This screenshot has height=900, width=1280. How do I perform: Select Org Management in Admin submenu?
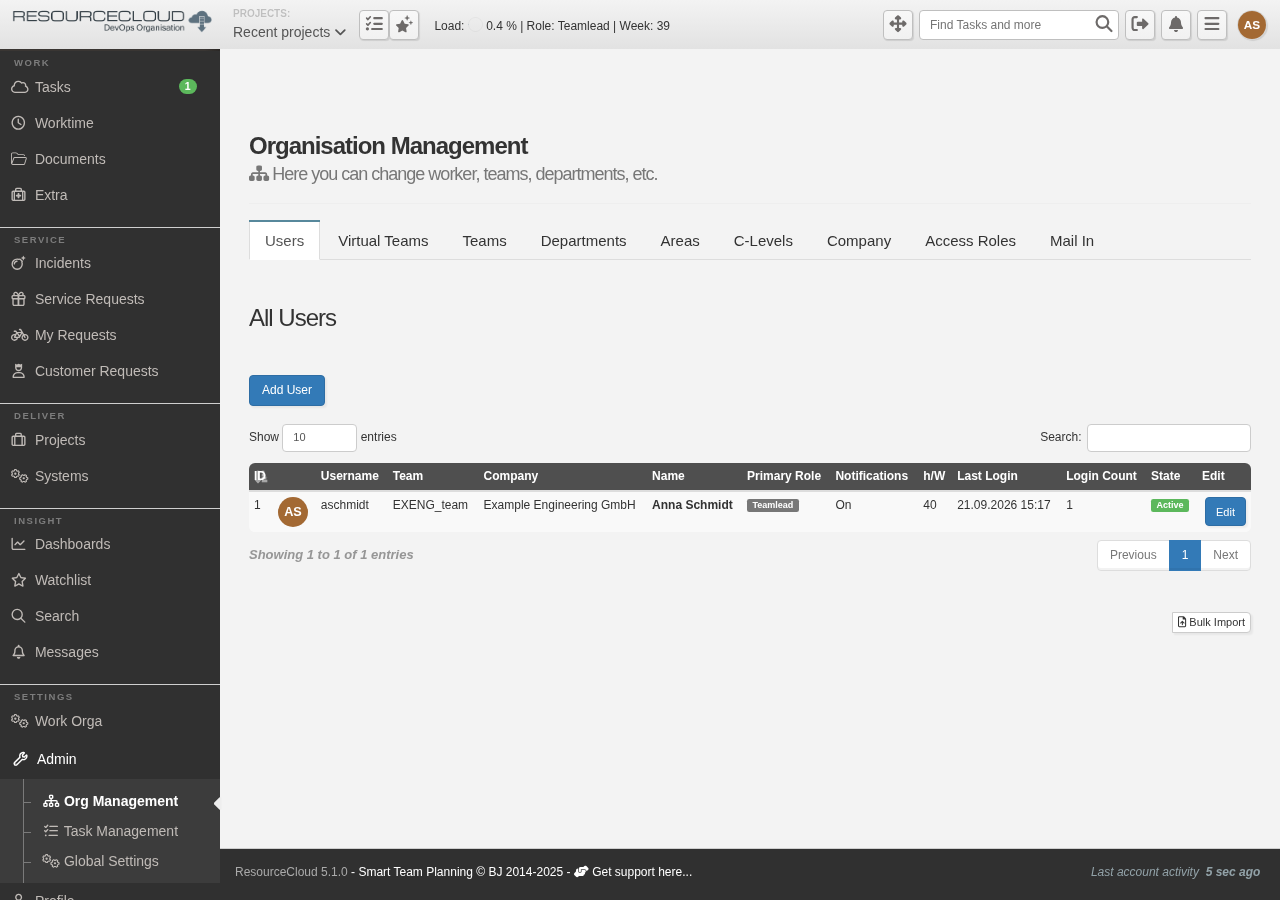click(x=110, y=801)
